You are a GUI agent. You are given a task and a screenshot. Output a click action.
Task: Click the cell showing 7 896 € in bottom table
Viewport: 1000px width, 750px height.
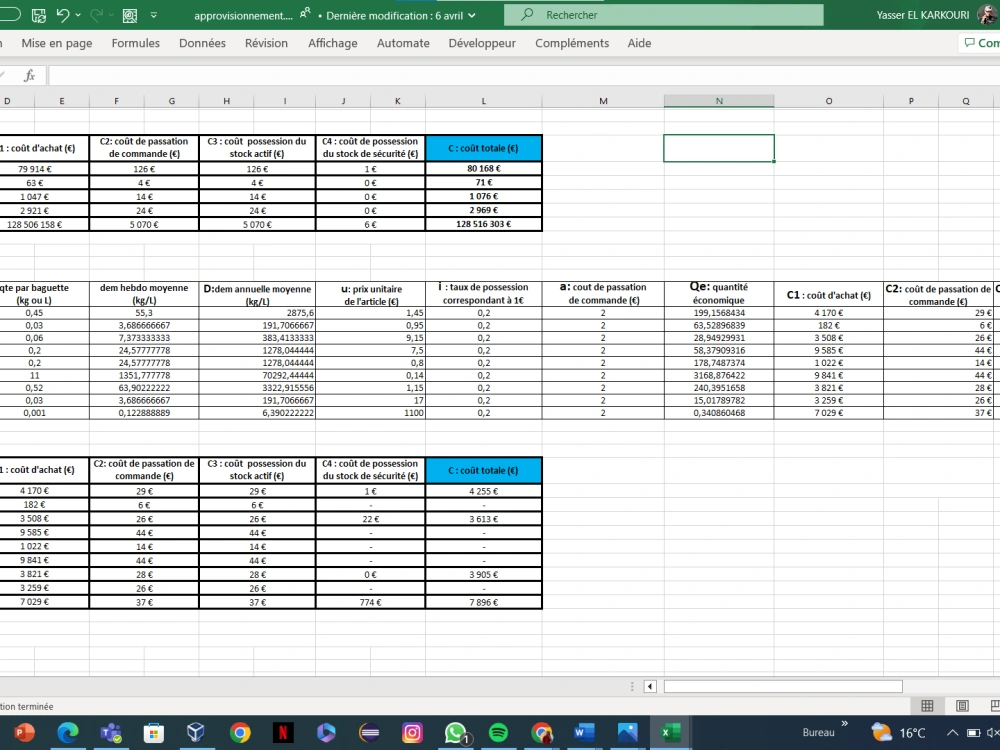click(x=483, y=602)
